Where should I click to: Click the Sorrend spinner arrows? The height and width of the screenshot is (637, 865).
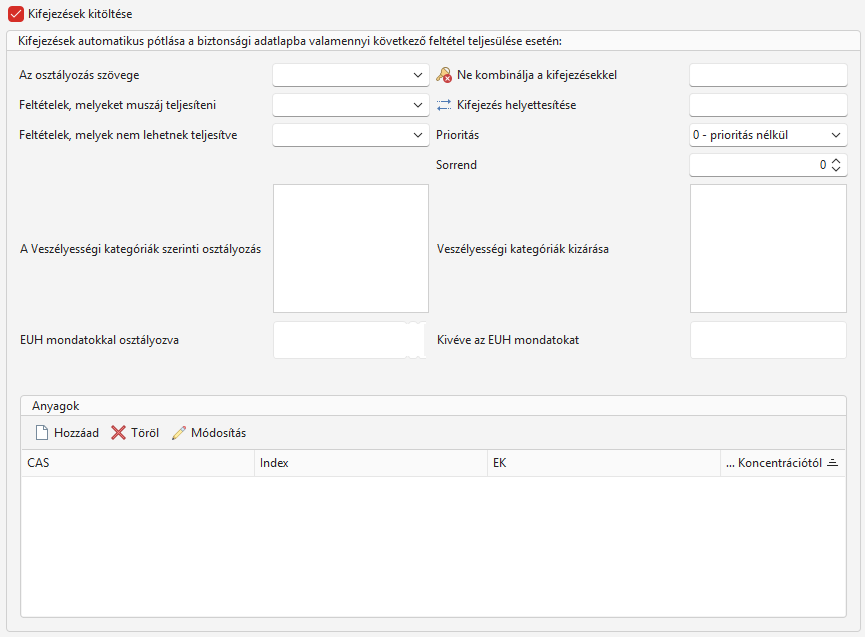pyautogui.click(x=836, y=164)
